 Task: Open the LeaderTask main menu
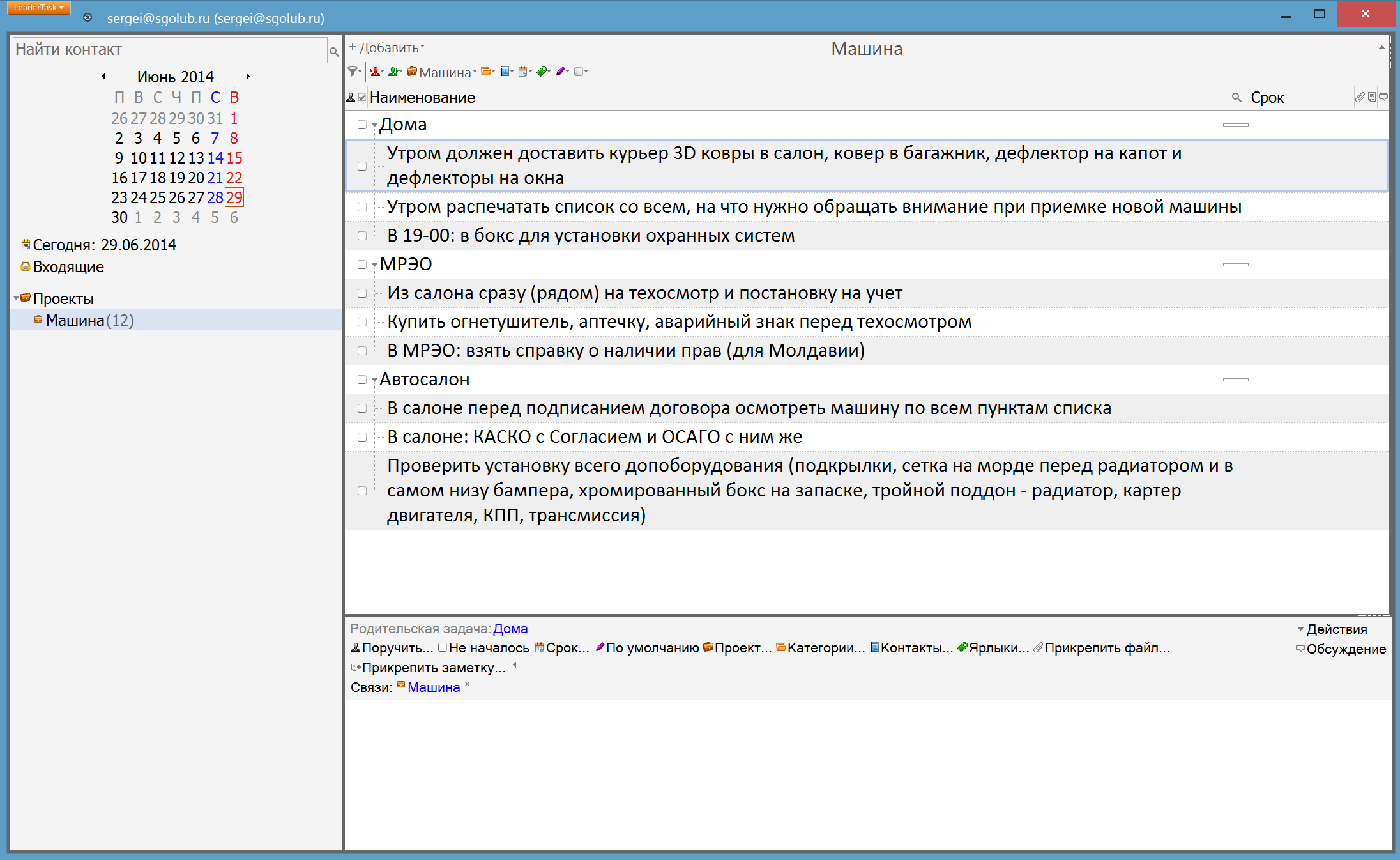[x=38, y=8]
